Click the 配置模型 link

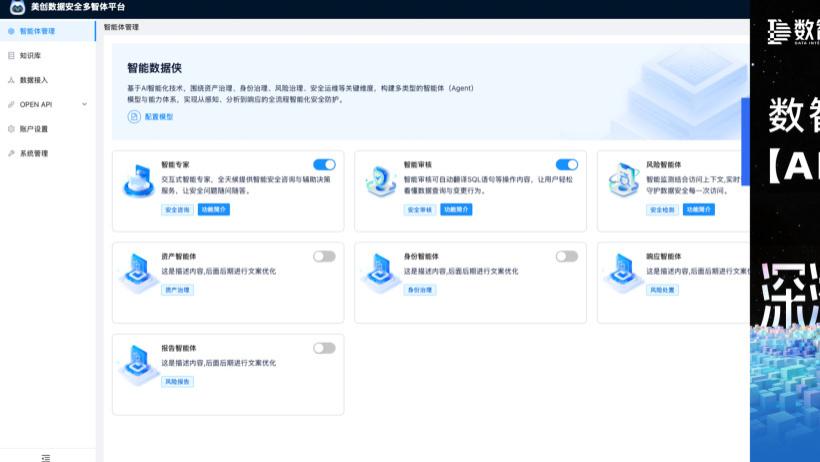click(x=158, y=117)
